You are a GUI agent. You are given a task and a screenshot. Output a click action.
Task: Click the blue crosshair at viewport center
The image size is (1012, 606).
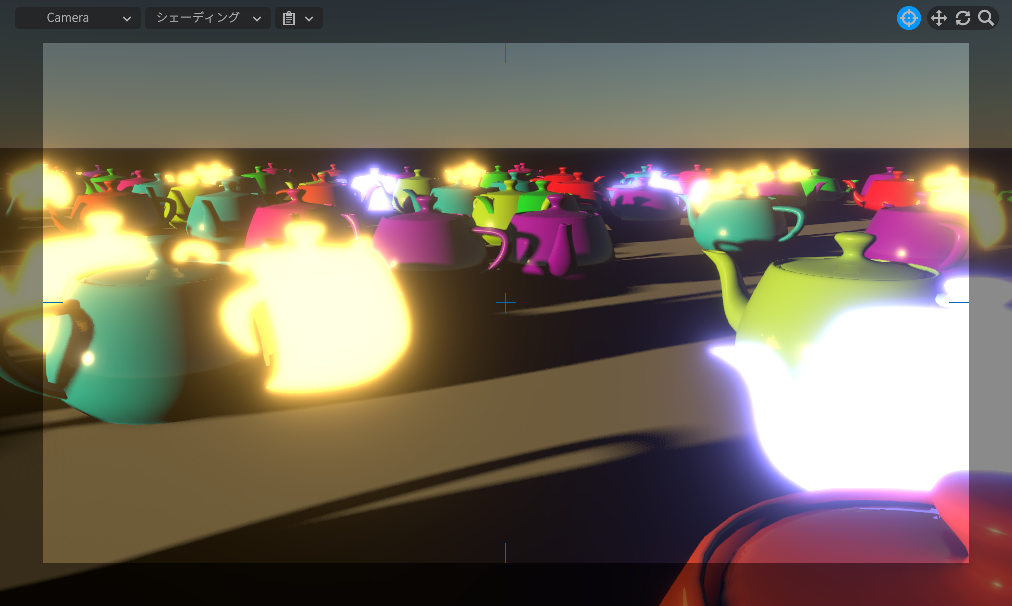click(x=506, y=302)
